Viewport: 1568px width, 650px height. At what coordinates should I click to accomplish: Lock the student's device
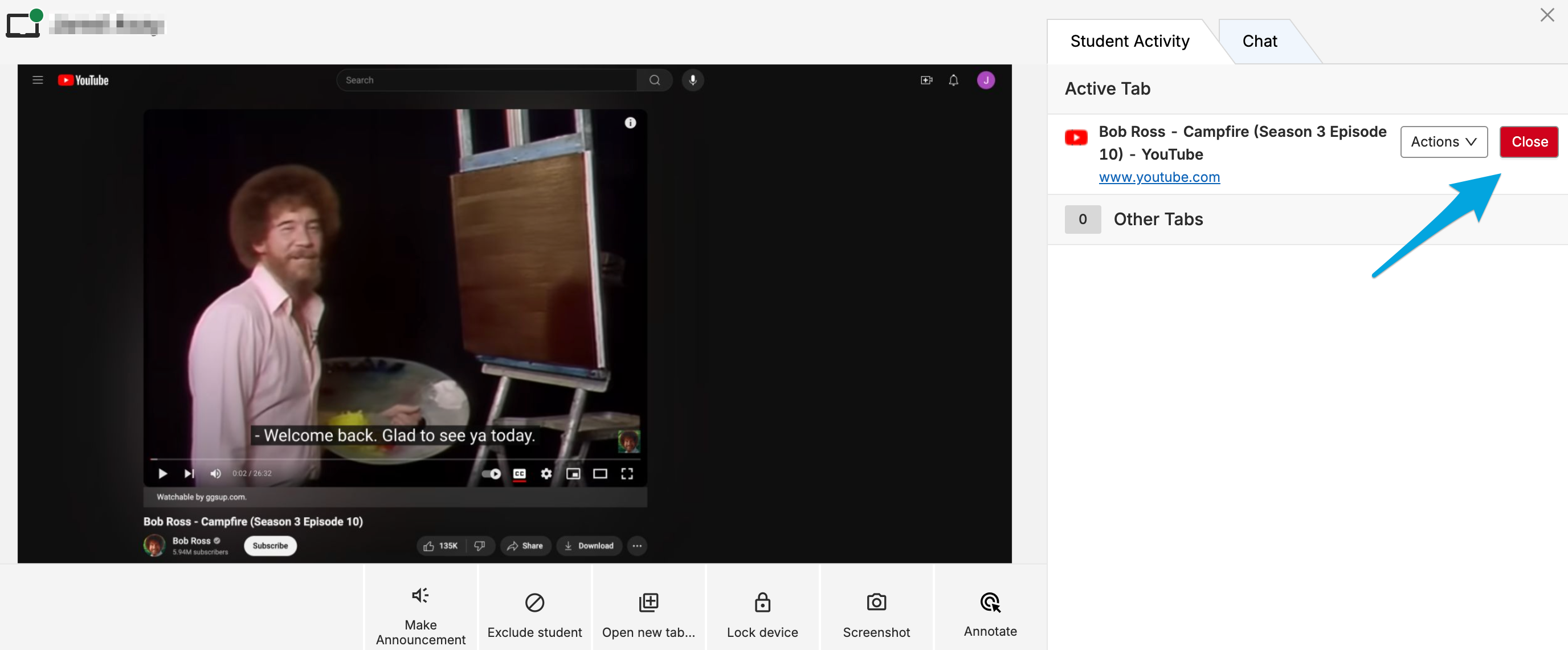click(x=762, y=603)
